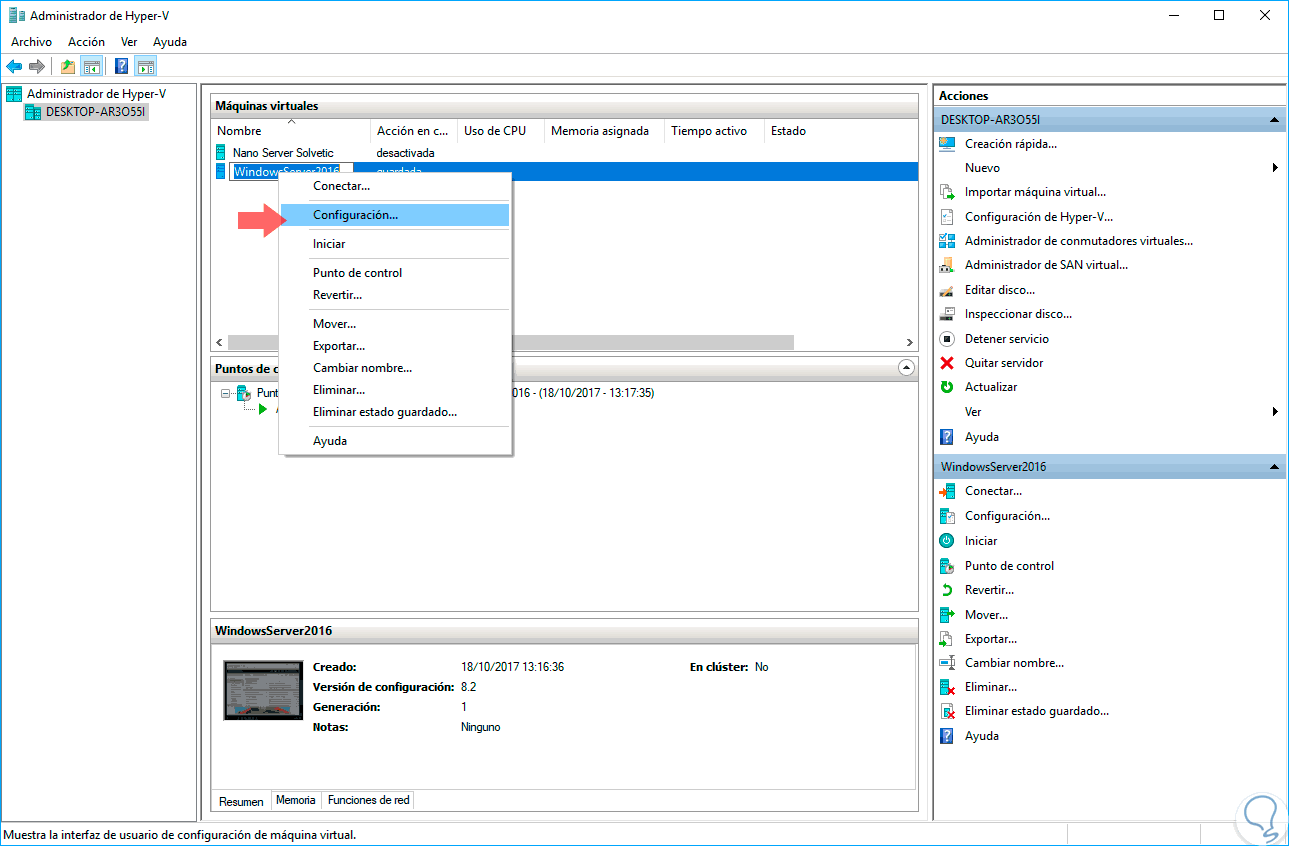Switch to the Funciones de red tab

click(368, 800)
